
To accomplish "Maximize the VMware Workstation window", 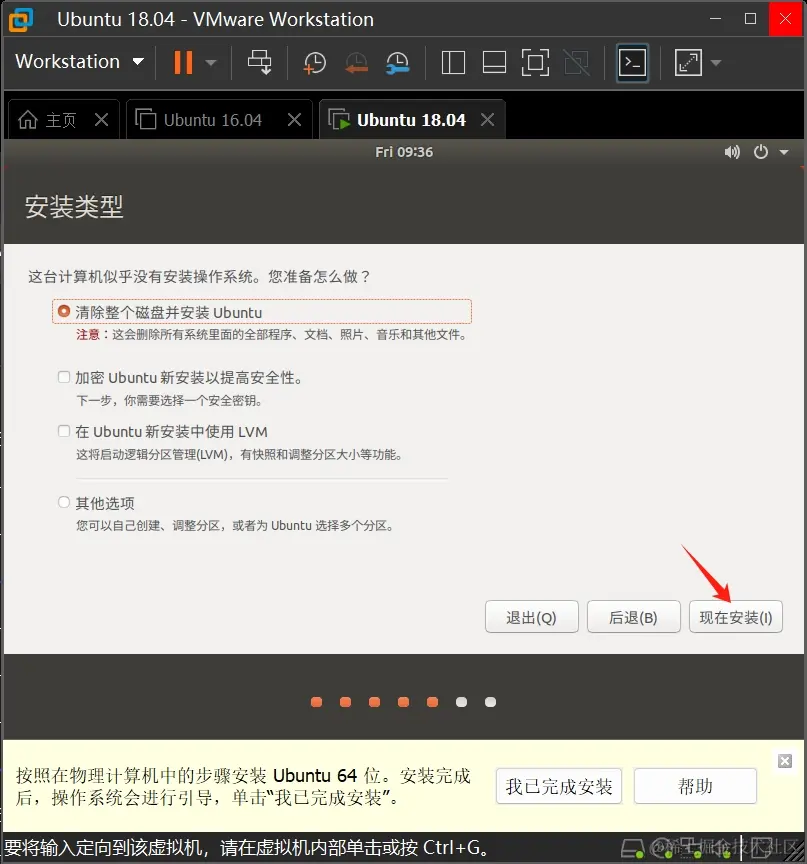I will (x=750, y=19).
